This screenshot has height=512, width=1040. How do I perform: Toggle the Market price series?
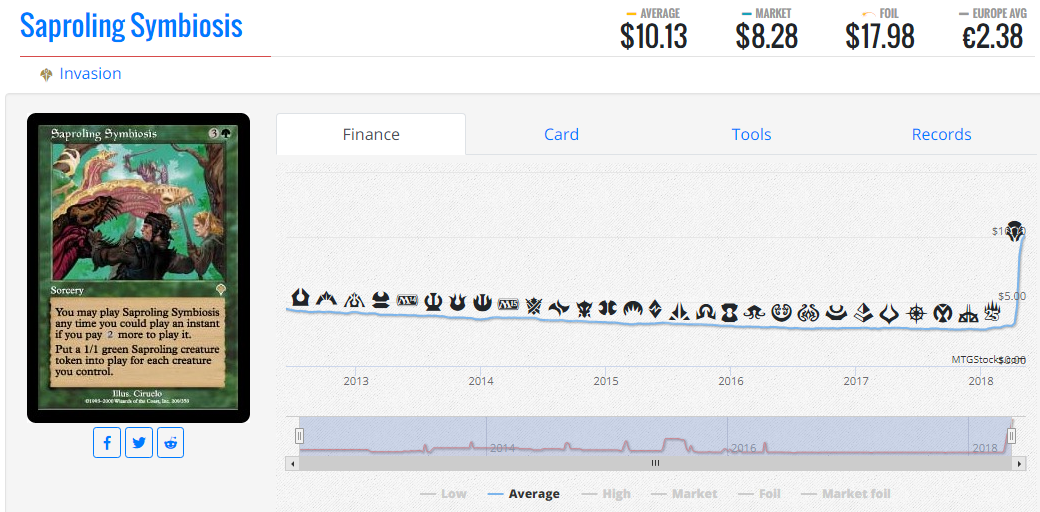(684, 493)
